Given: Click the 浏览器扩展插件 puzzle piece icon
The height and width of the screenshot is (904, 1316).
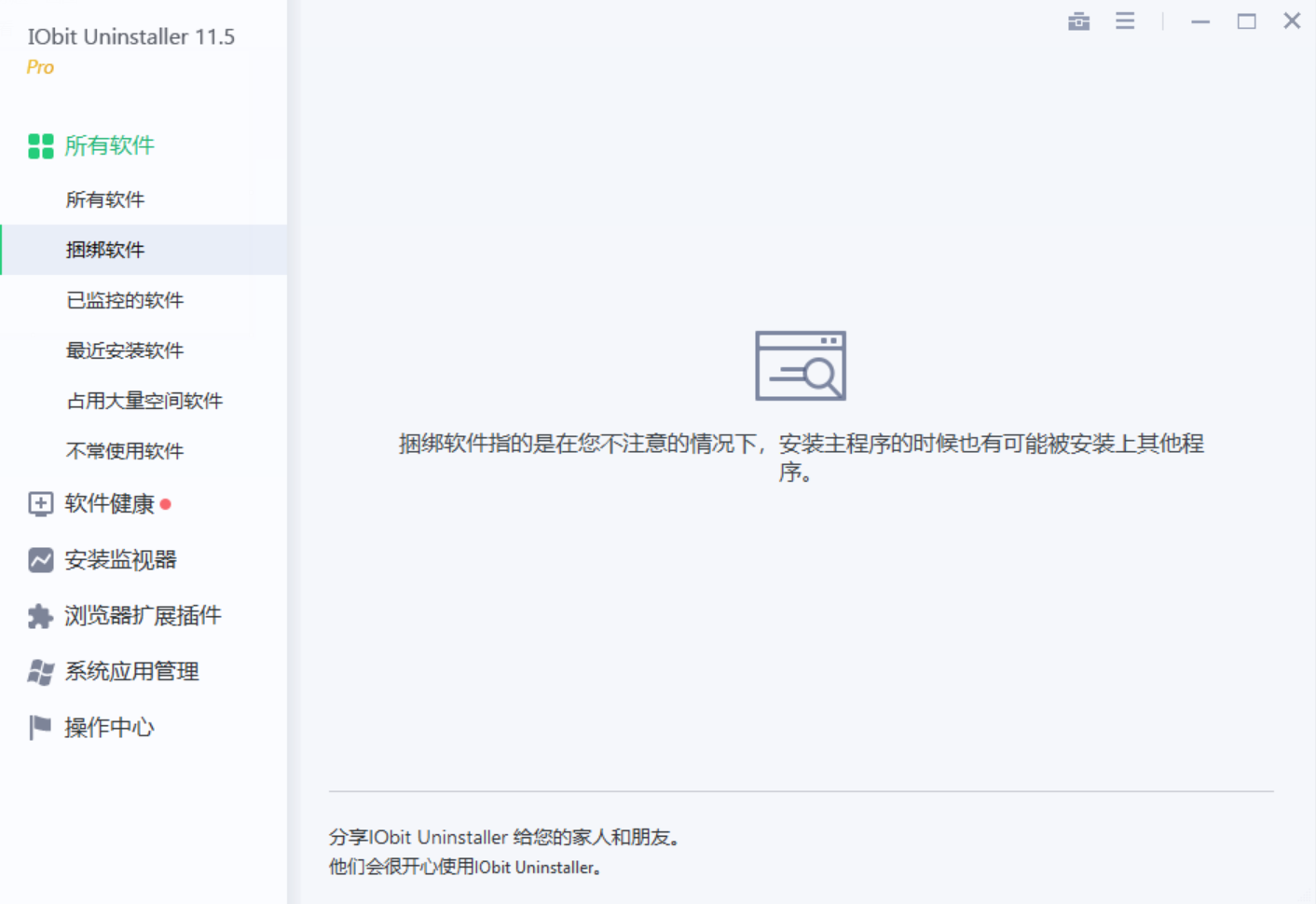Looking at the screenshot, I should click(x=40, y=616).
